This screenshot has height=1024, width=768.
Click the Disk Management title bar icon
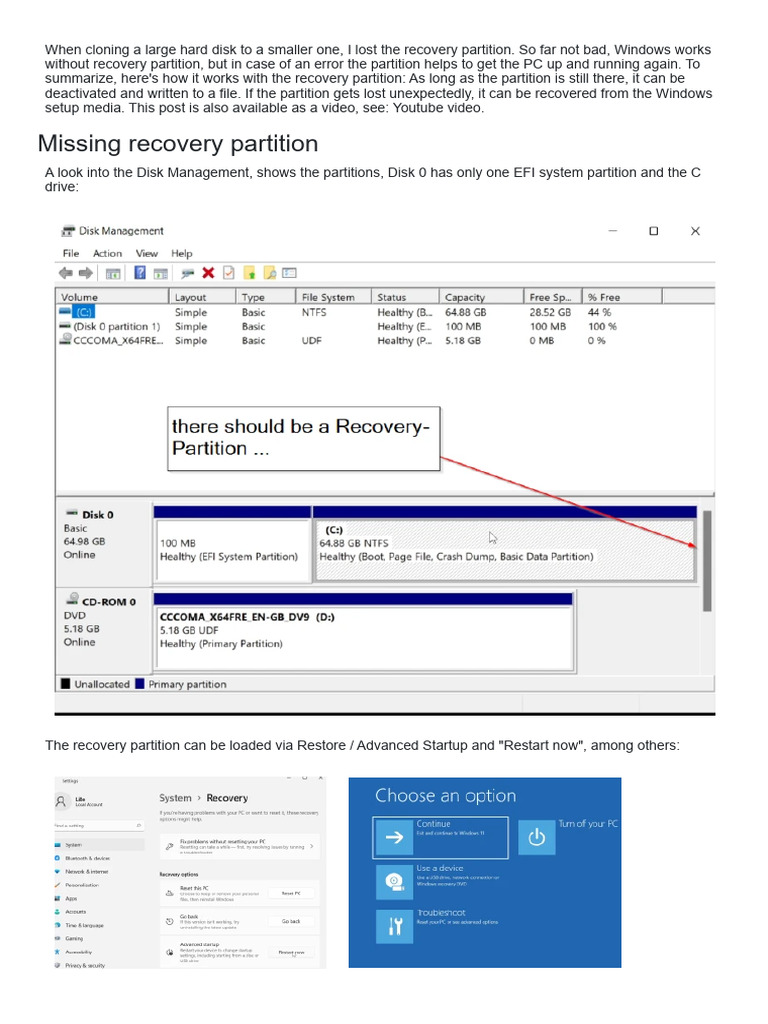(x=68, y=231)
